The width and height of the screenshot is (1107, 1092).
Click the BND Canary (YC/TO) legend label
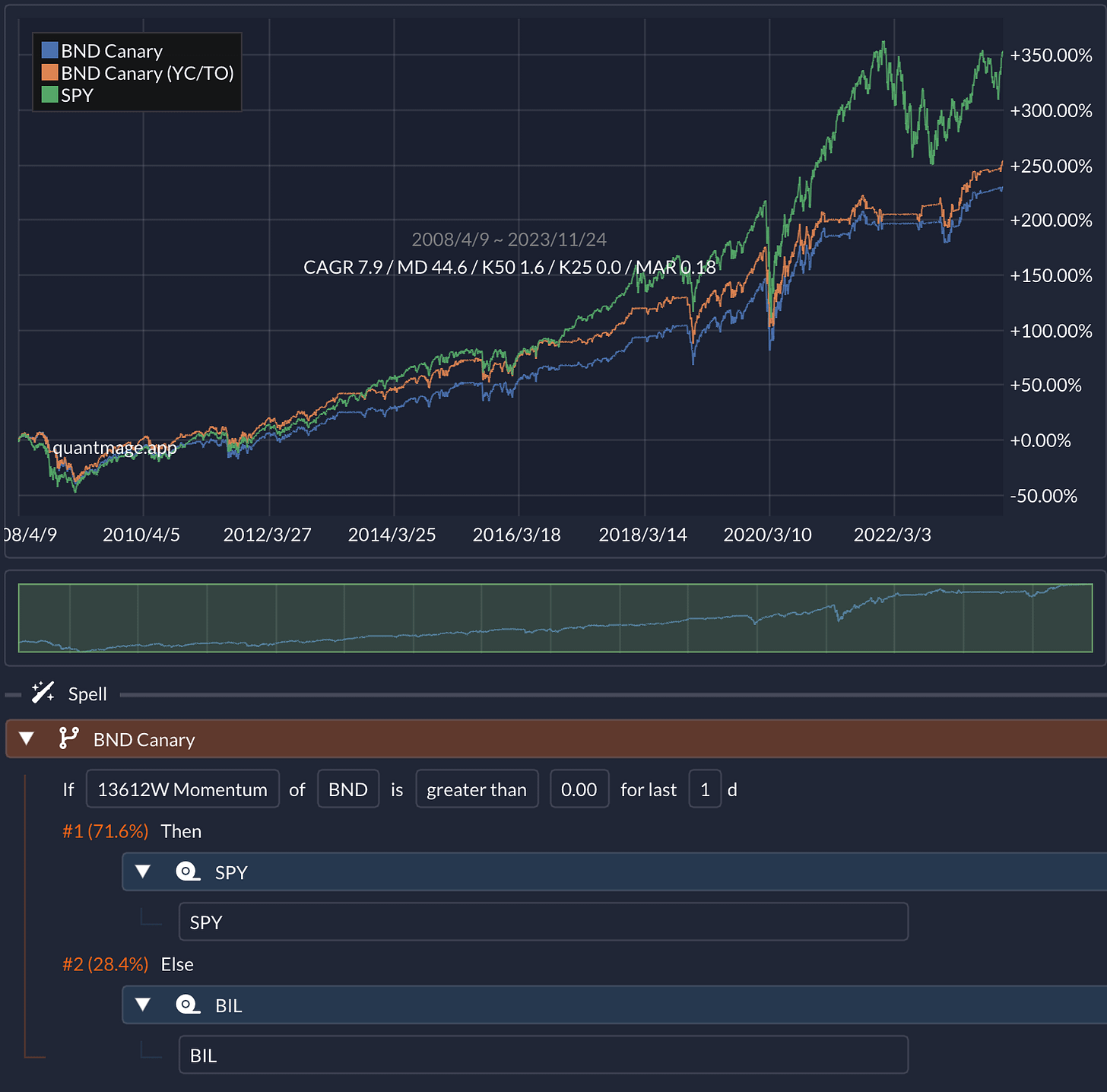147,73
